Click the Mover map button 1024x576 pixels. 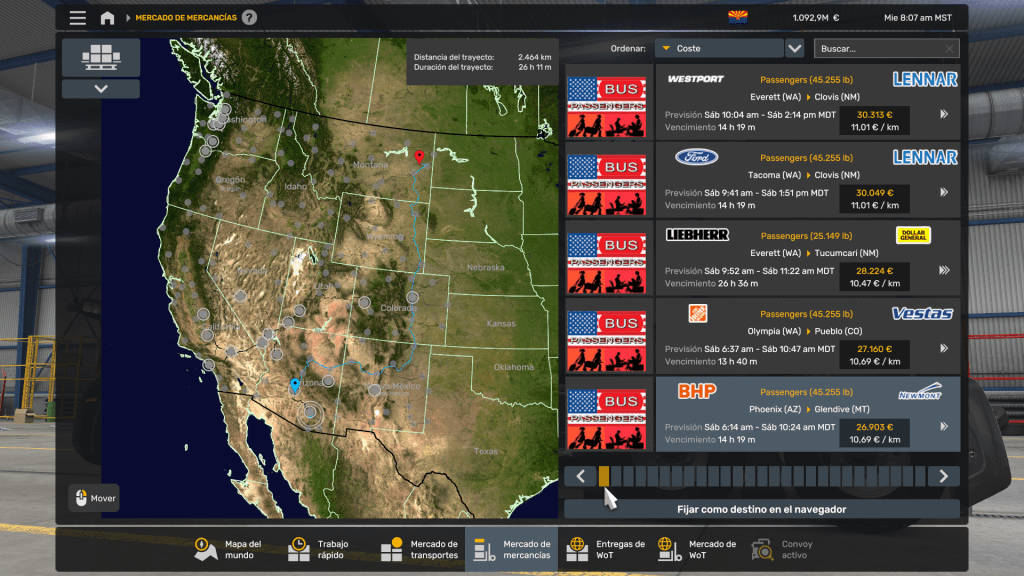pos(94,498)
